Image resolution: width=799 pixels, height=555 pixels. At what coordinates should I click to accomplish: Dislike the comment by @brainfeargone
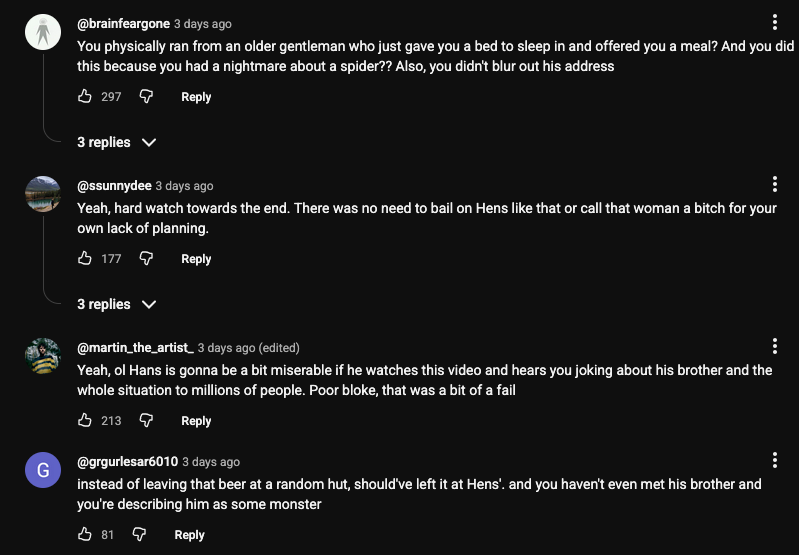146,97
